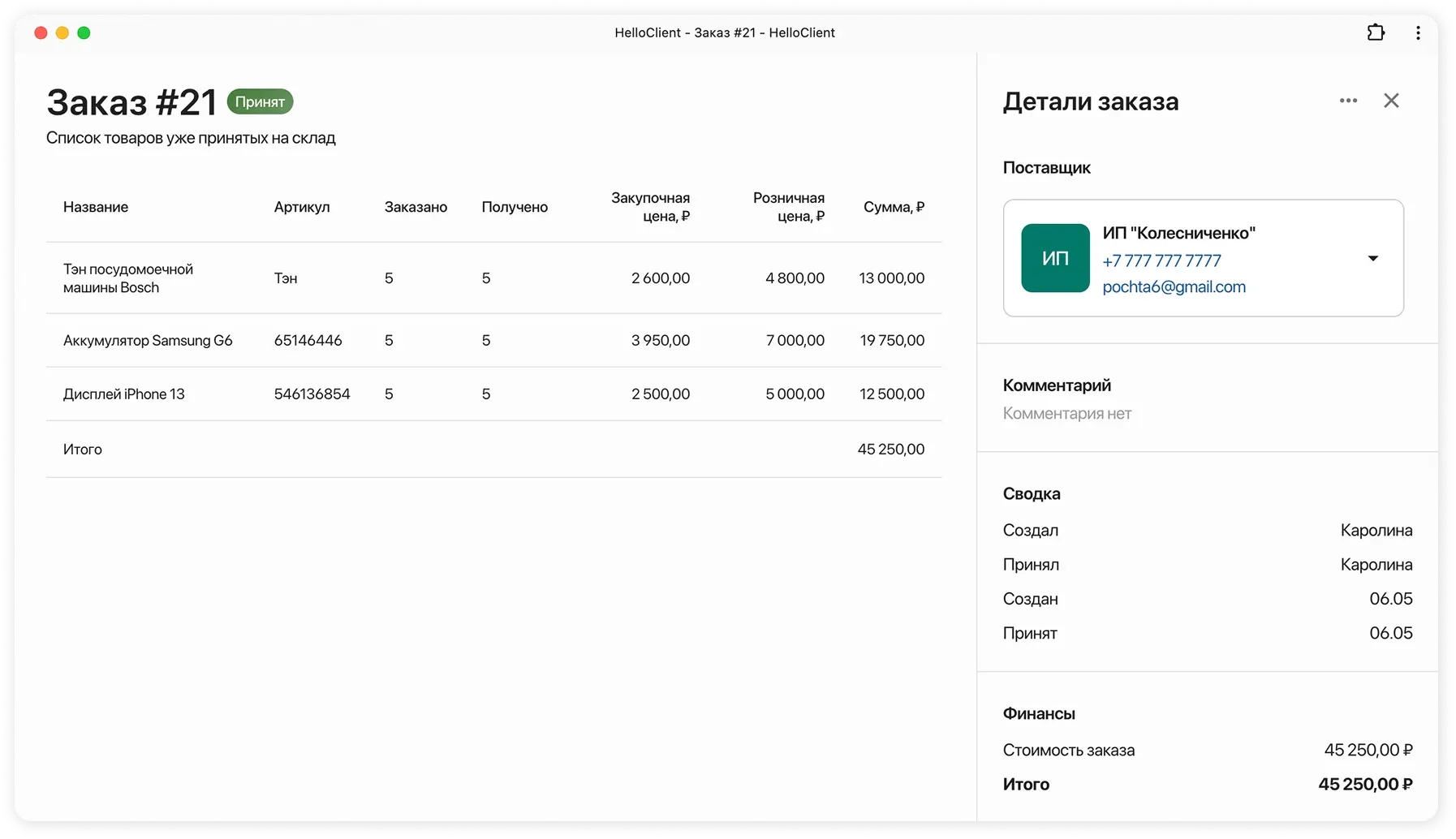This screenshot has height=839, width=1456.
Task: Open the window's vertical three-dot menu
Action: (x=1418, y=32)
